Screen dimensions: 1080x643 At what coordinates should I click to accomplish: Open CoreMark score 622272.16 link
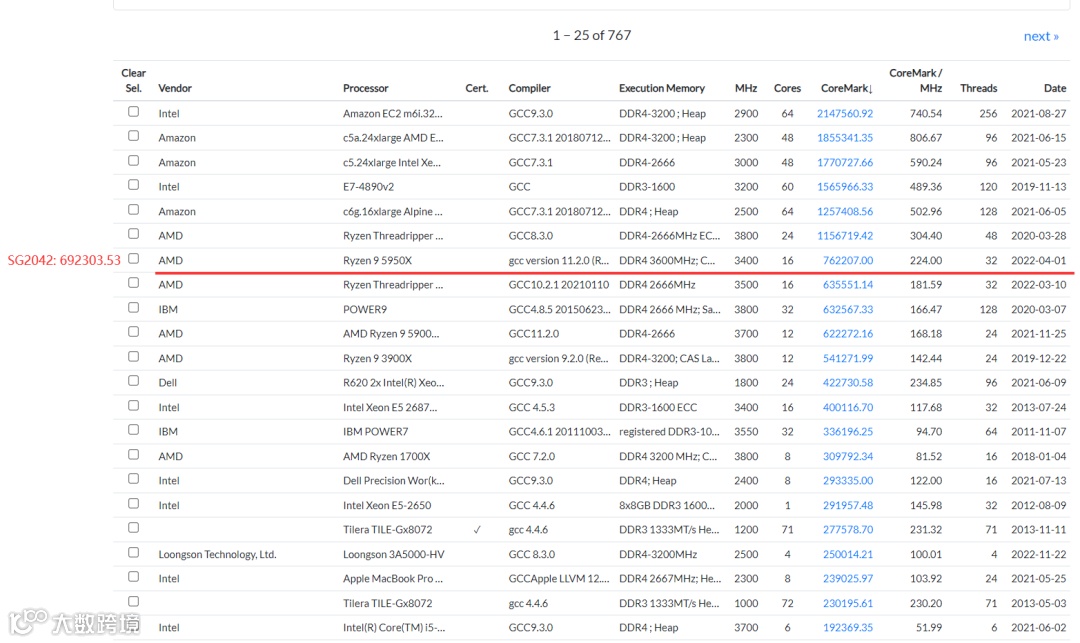(x=848, y=333)
